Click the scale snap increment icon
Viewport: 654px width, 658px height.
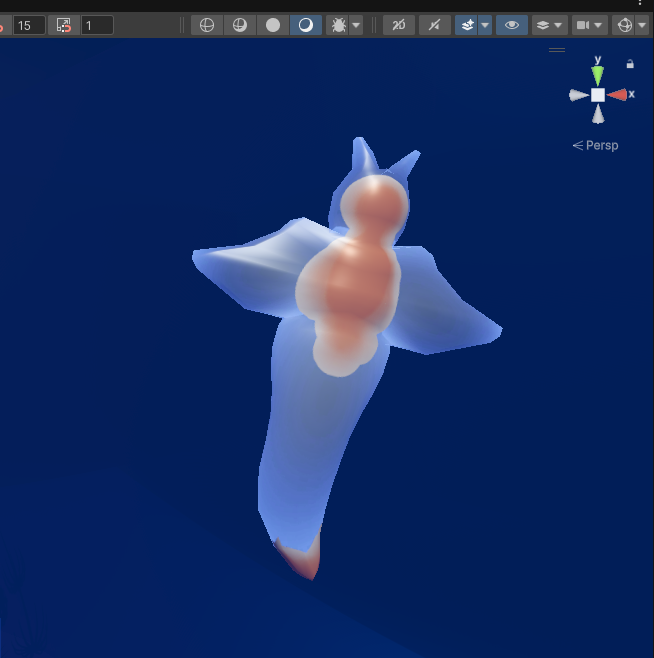point(64,25)
